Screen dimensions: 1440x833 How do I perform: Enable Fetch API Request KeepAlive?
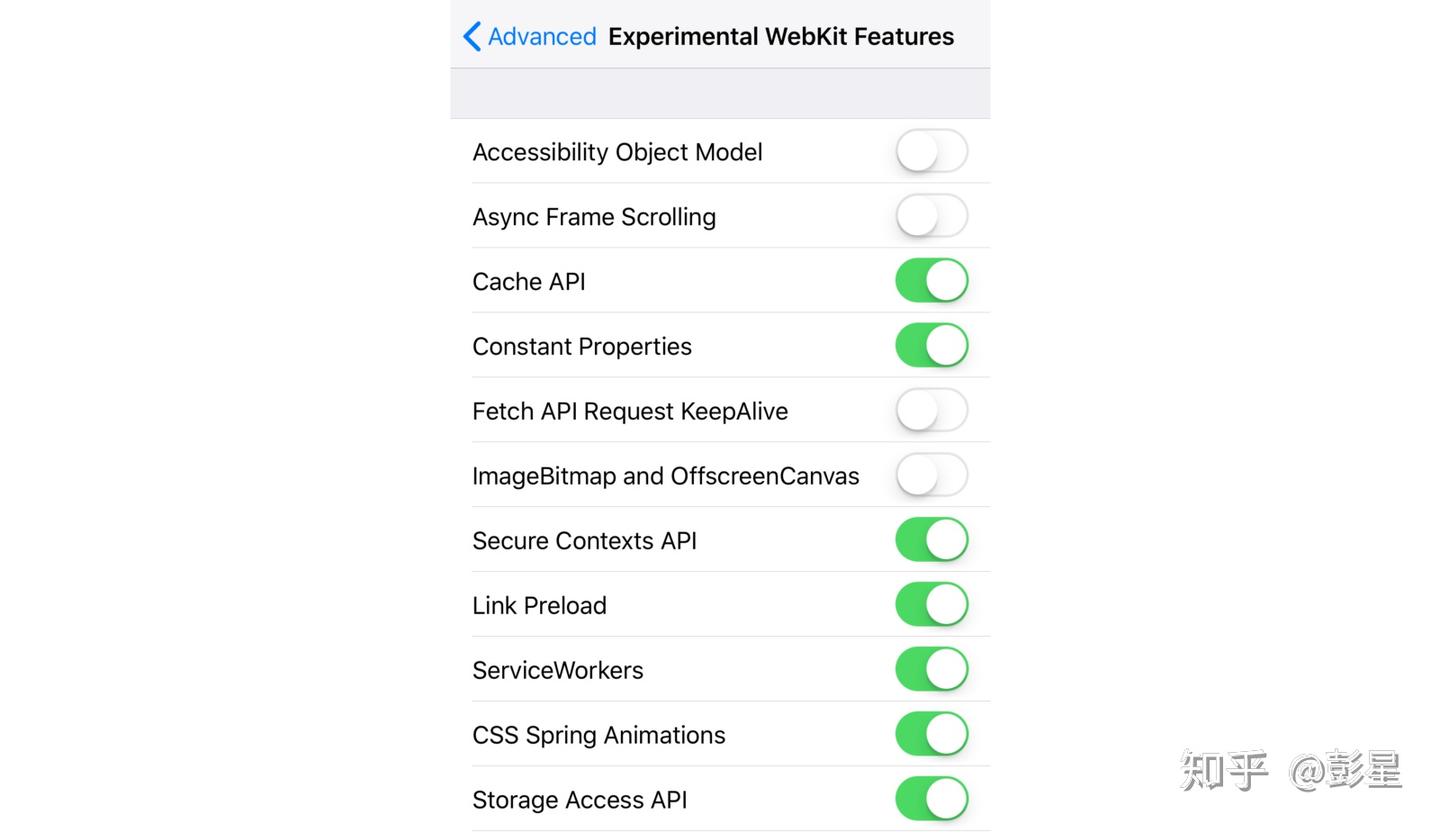click(931, 410)
